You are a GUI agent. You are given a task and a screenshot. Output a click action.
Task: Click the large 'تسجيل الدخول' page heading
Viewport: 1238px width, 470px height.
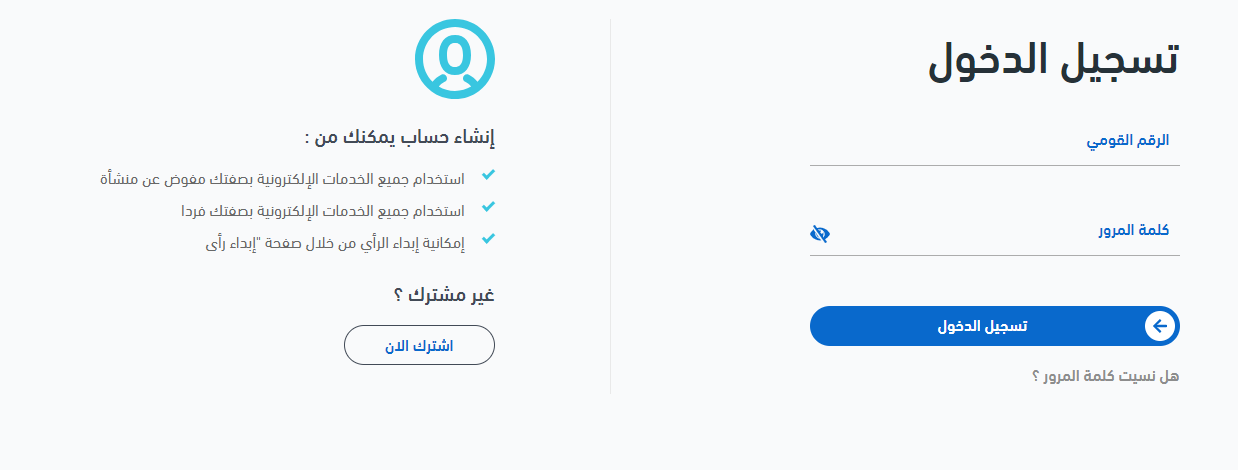[1053, 61]
